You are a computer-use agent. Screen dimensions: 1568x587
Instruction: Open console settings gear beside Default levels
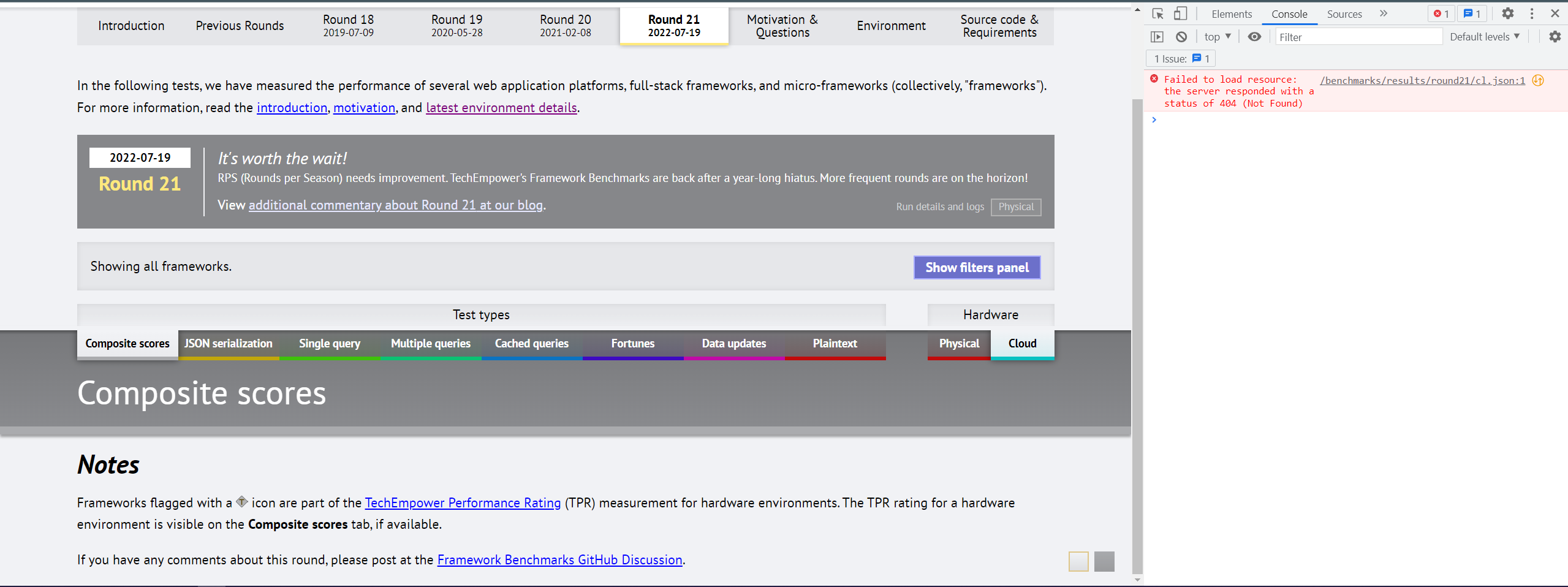point(1555,37)
